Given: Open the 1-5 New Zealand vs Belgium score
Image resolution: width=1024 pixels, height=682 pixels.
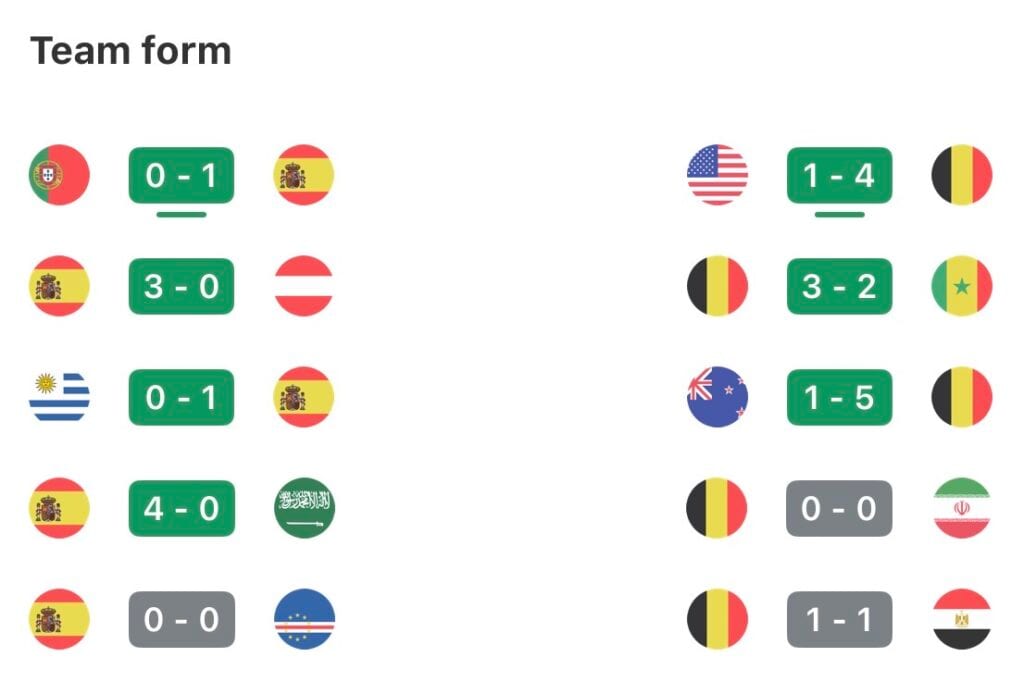Looking at the screenshot, I should point(839,397).
